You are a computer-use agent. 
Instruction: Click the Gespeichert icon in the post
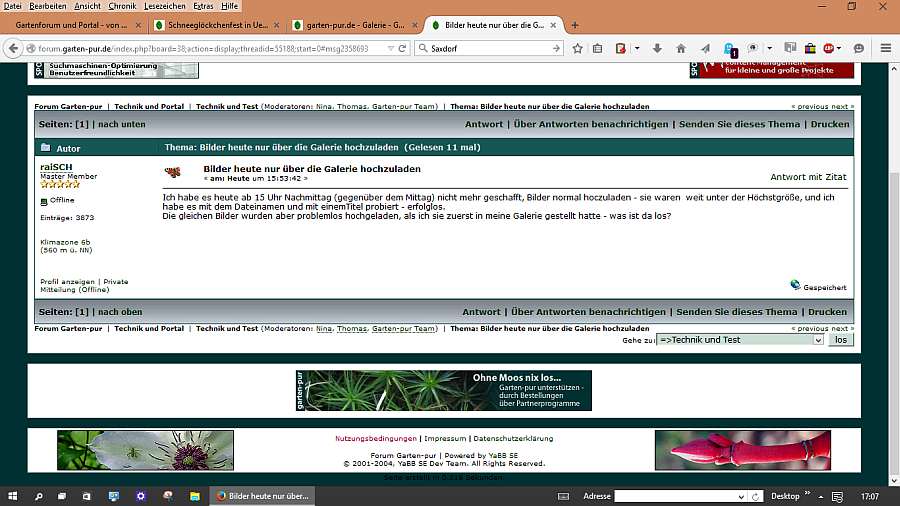(795, 285)
